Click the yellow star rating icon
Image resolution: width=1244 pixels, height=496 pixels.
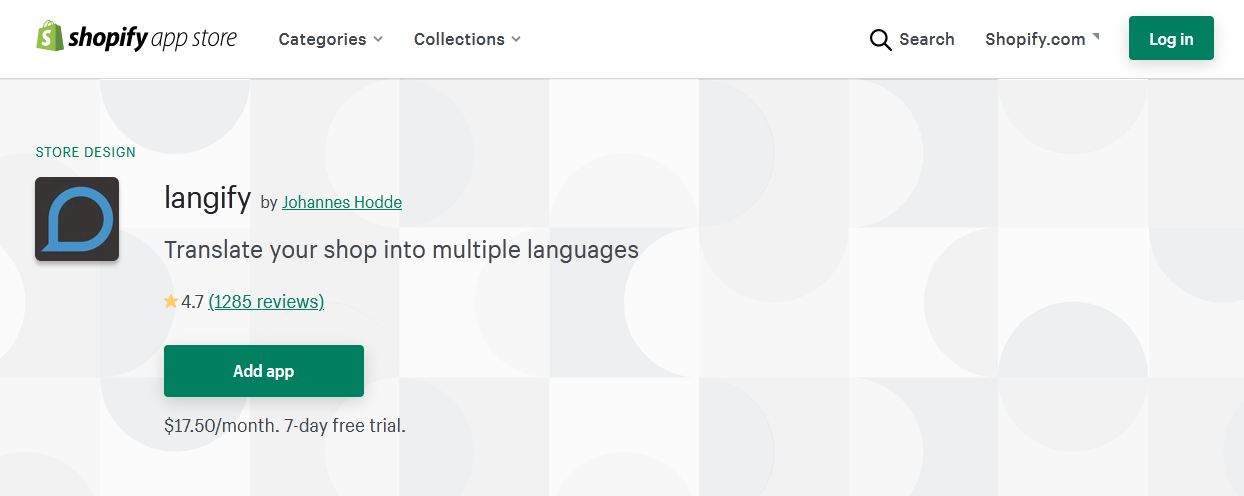[x=171, y=301]
